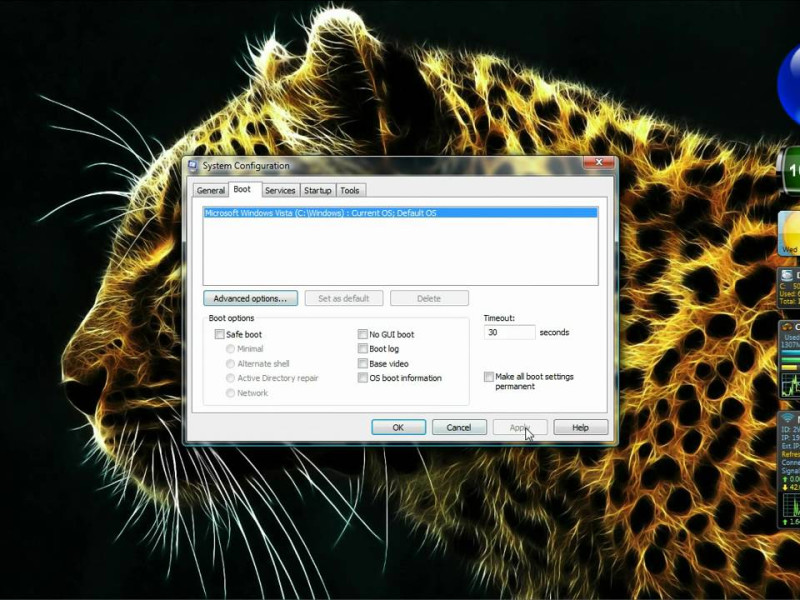Viewport: 800px width, 600px height.
Task: Open the Services tab
Action: pyautogui.click(x=281, y=190)
